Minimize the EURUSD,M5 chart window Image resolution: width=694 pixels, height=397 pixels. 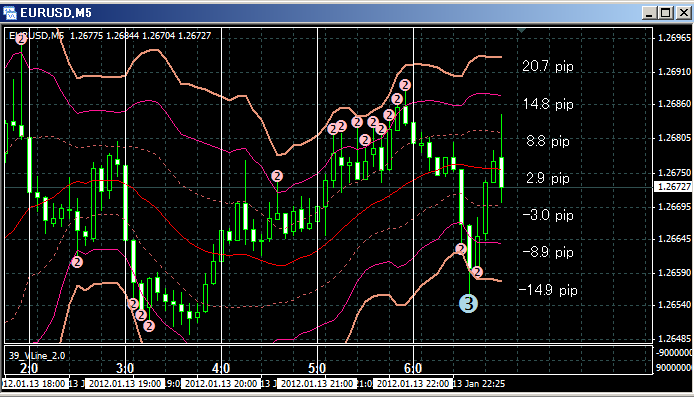point(649,13)
